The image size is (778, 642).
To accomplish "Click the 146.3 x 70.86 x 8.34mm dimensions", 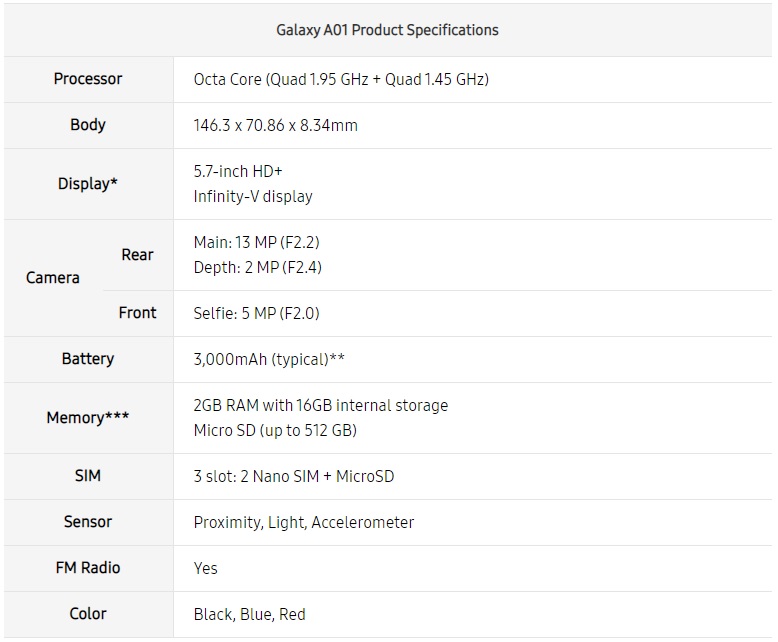I will click(275, 125).
